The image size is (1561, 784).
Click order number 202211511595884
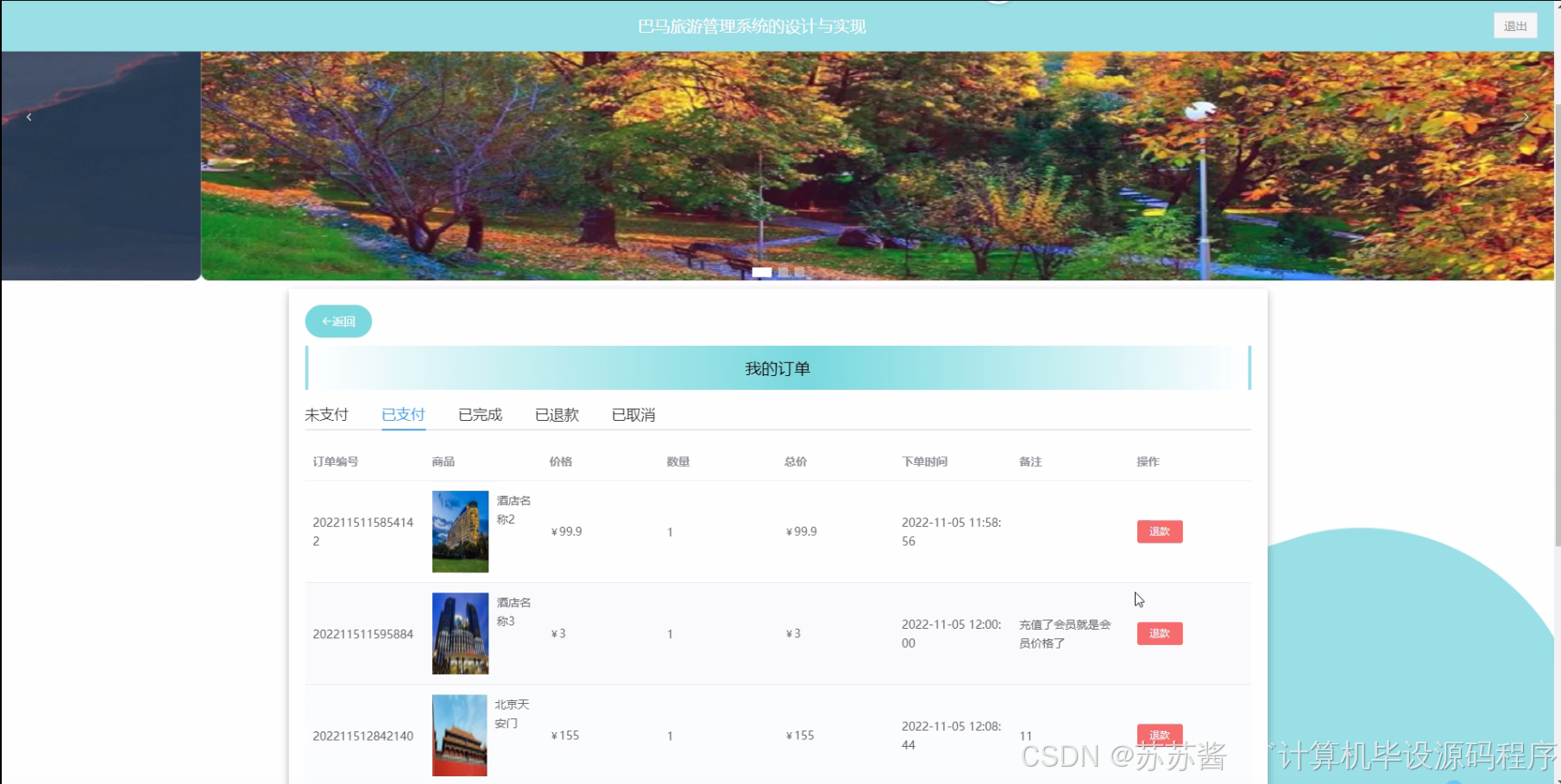pyautogui.click(x=363, y=634)
